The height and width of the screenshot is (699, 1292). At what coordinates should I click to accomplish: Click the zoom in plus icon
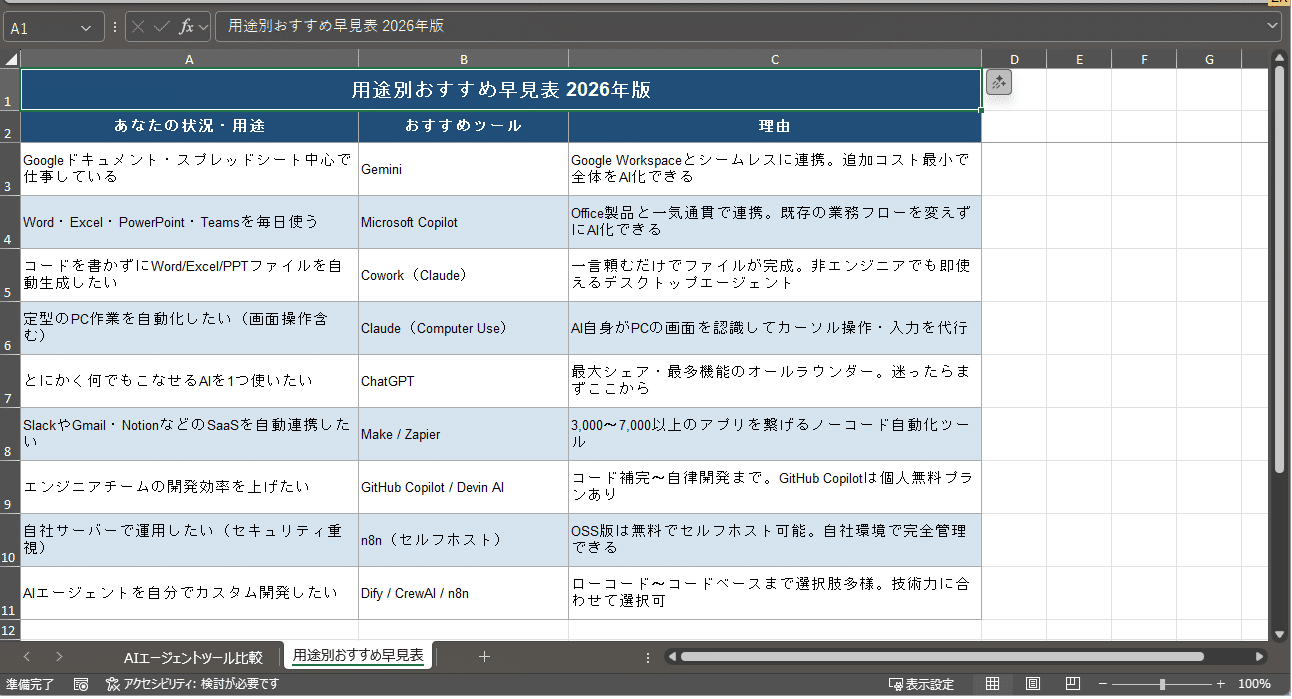pos(1220,685)
